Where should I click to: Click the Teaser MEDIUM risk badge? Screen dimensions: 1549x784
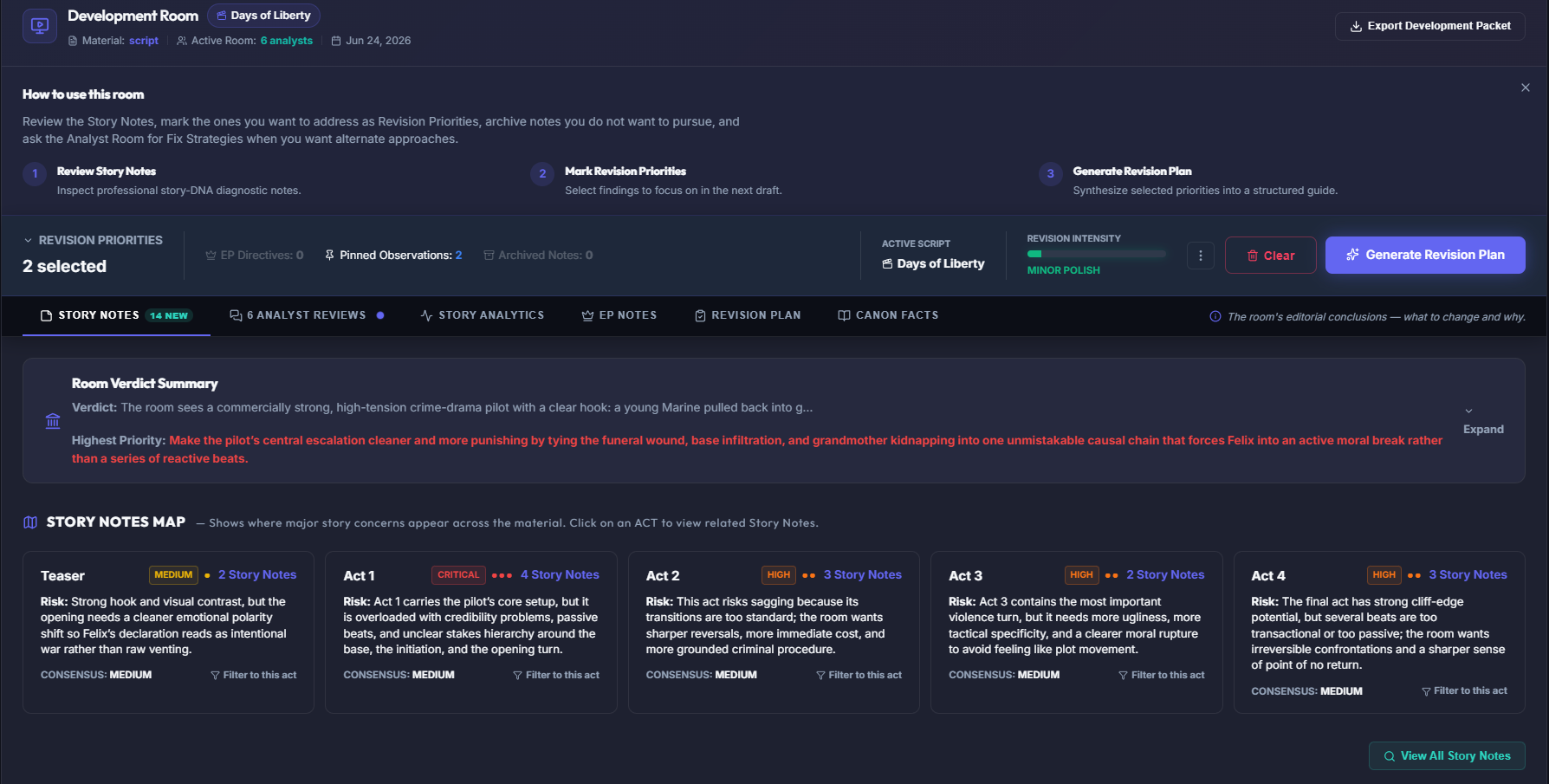click(x=173, y=575)
